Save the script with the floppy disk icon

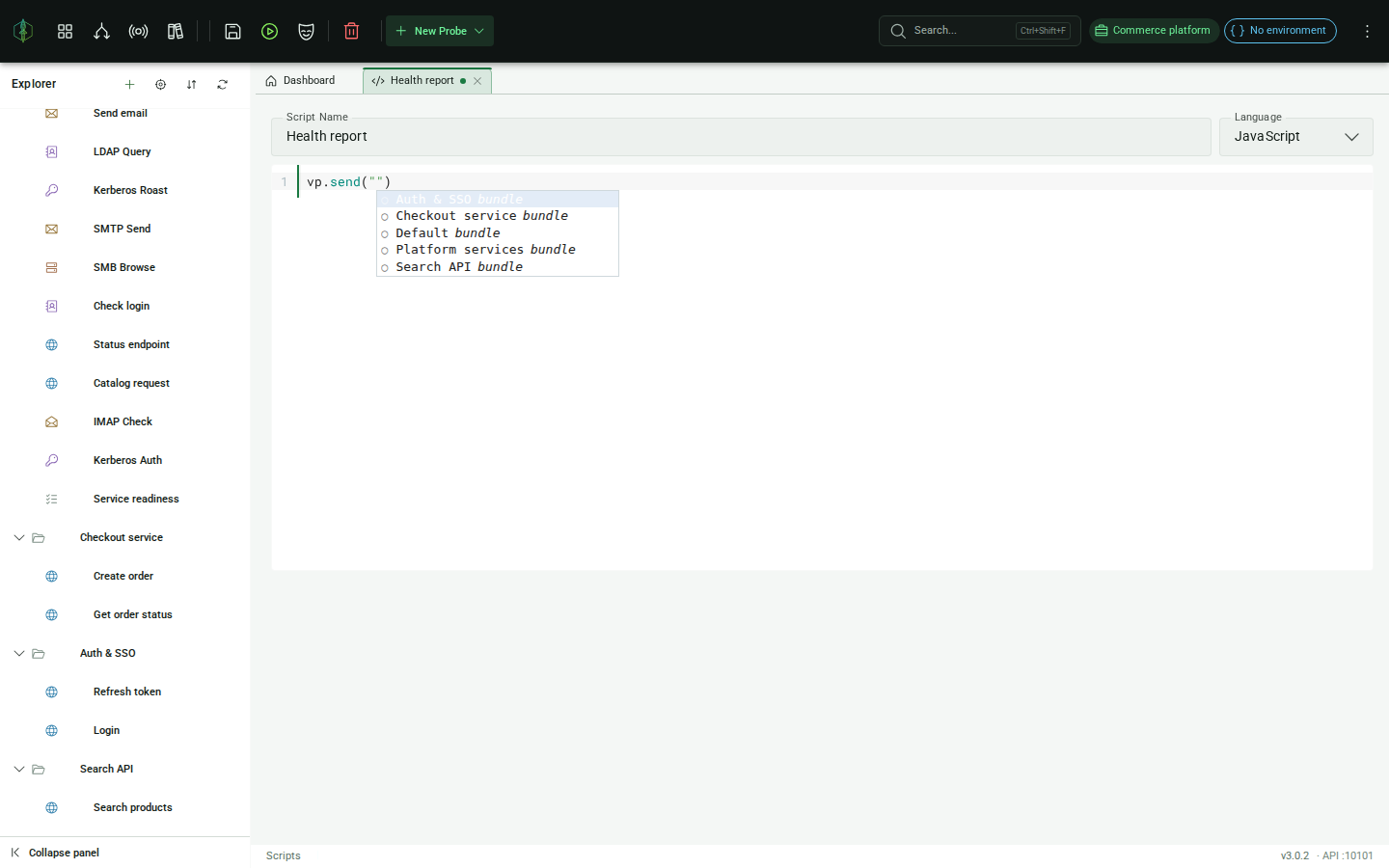click(x=232, y=31)
